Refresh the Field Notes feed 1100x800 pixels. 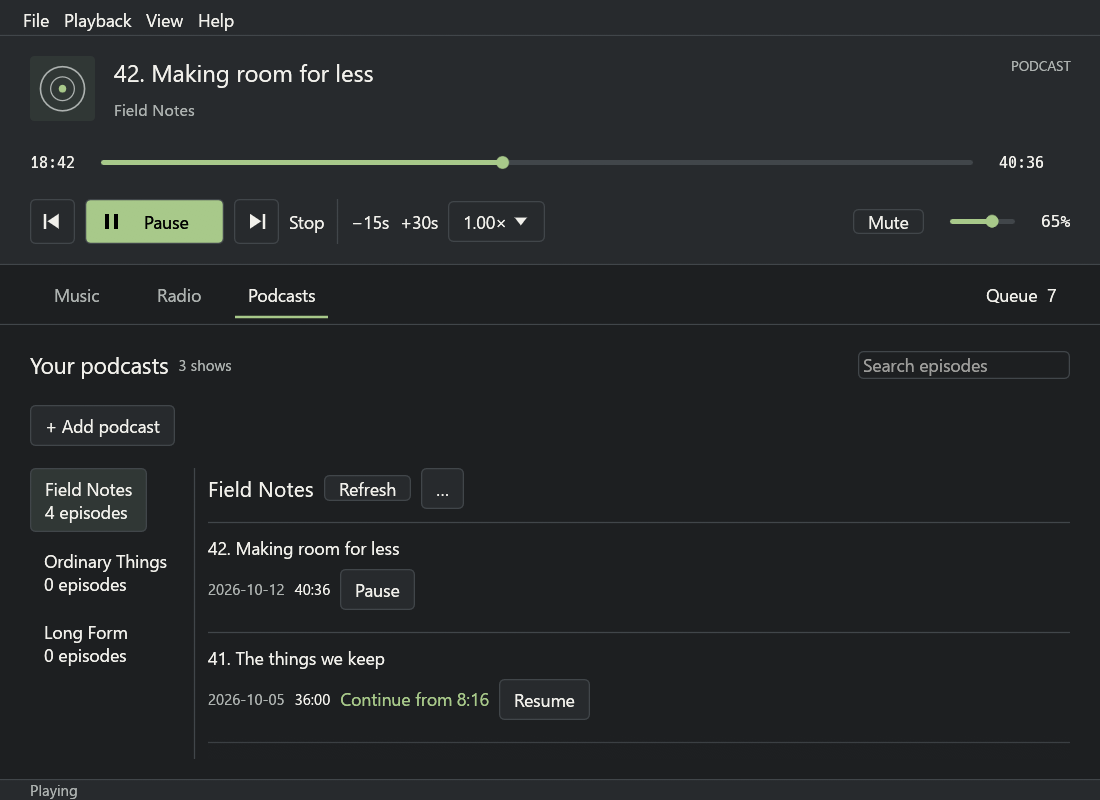coord(368,489)
